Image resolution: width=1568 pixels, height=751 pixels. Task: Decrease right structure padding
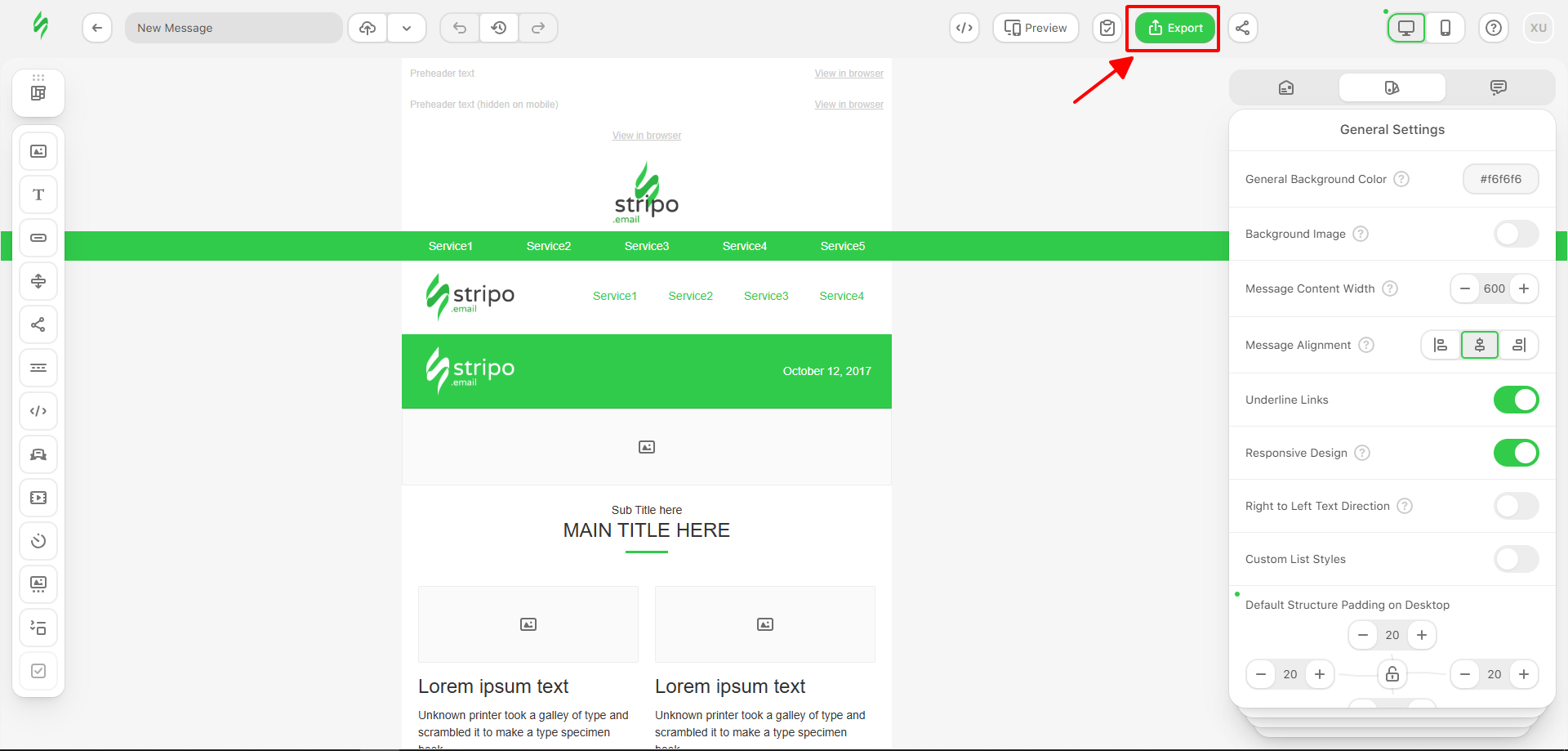[x=1465, y=674]
